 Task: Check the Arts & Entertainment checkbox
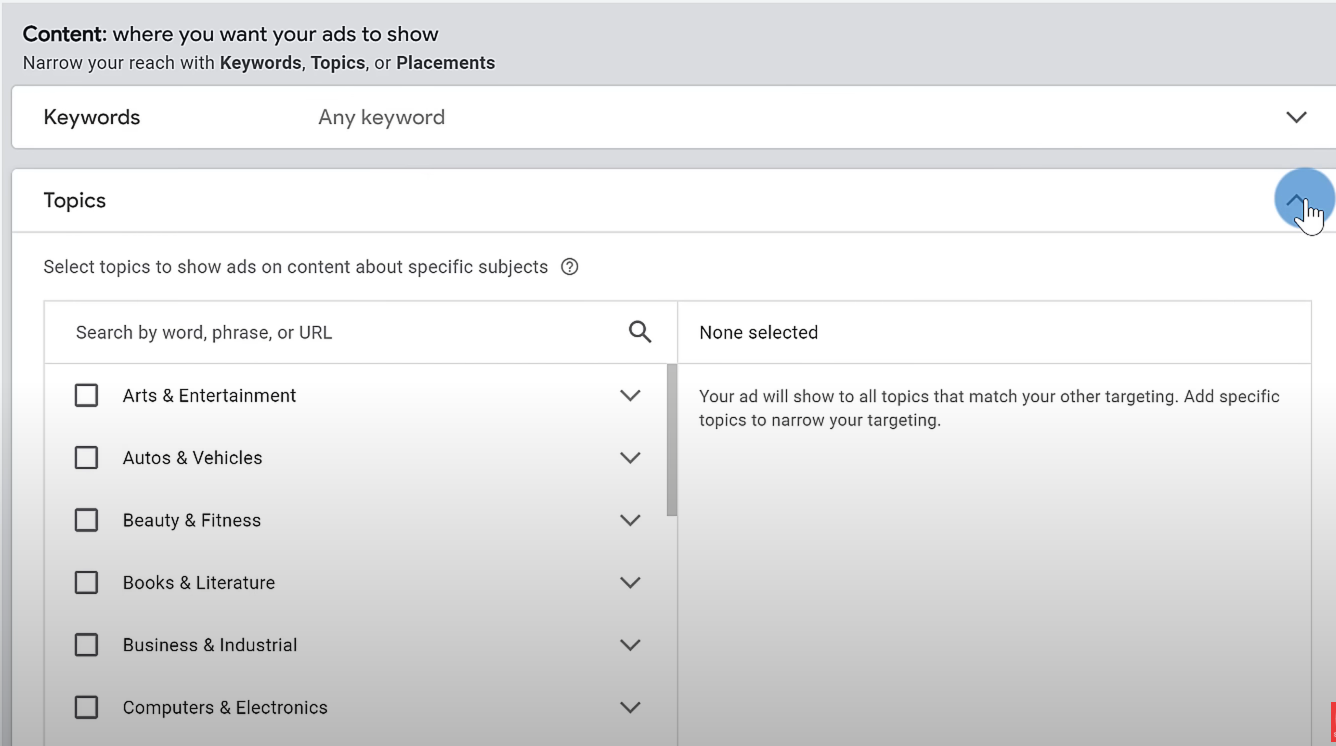coord(86,394)
